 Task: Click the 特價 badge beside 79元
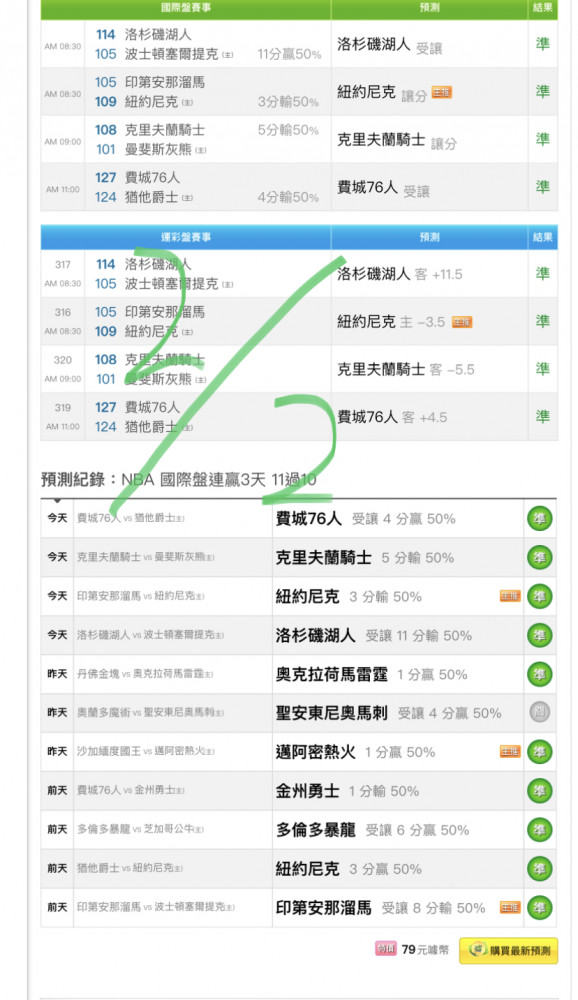[385, 949]
